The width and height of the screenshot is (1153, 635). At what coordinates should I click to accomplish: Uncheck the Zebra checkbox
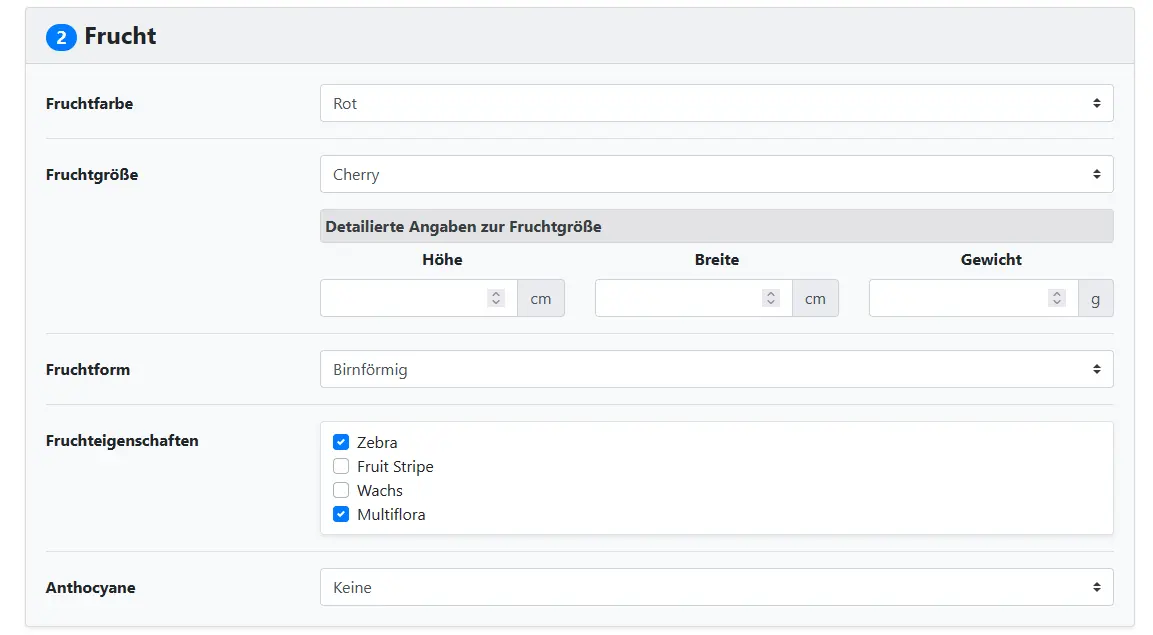(341, 442)
